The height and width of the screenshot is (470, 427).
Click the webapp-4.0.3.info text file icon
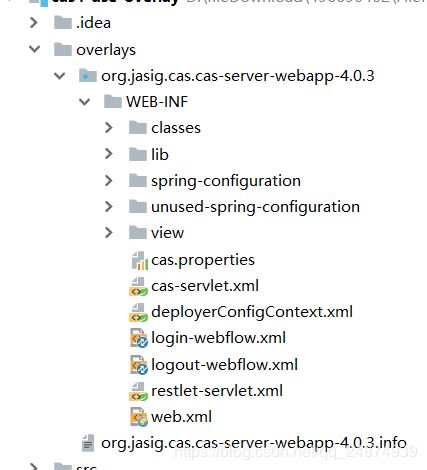click(88, 444)
